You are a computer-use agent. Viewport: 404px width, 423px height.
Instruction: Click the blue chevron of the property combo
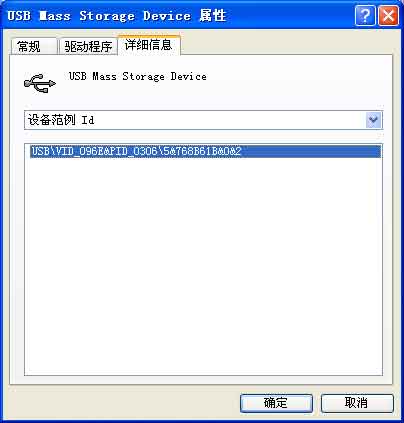point(373,120)
